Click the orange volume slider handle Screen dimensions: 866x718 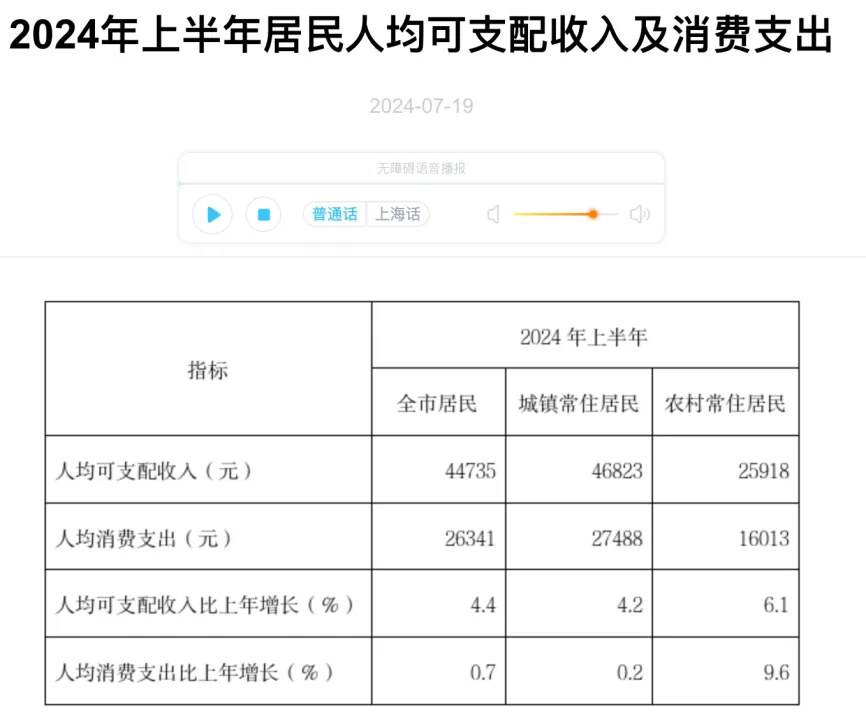[593, 214]
